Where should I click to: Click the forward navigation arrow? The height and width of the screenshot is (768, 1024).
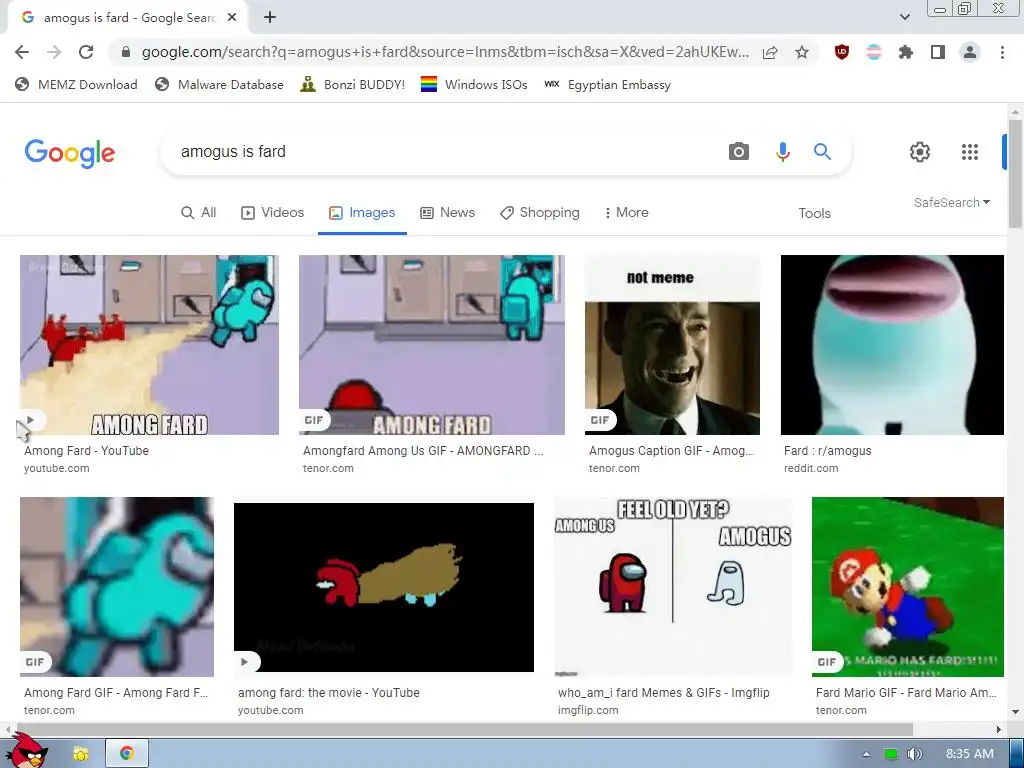(x=54, y=52)
